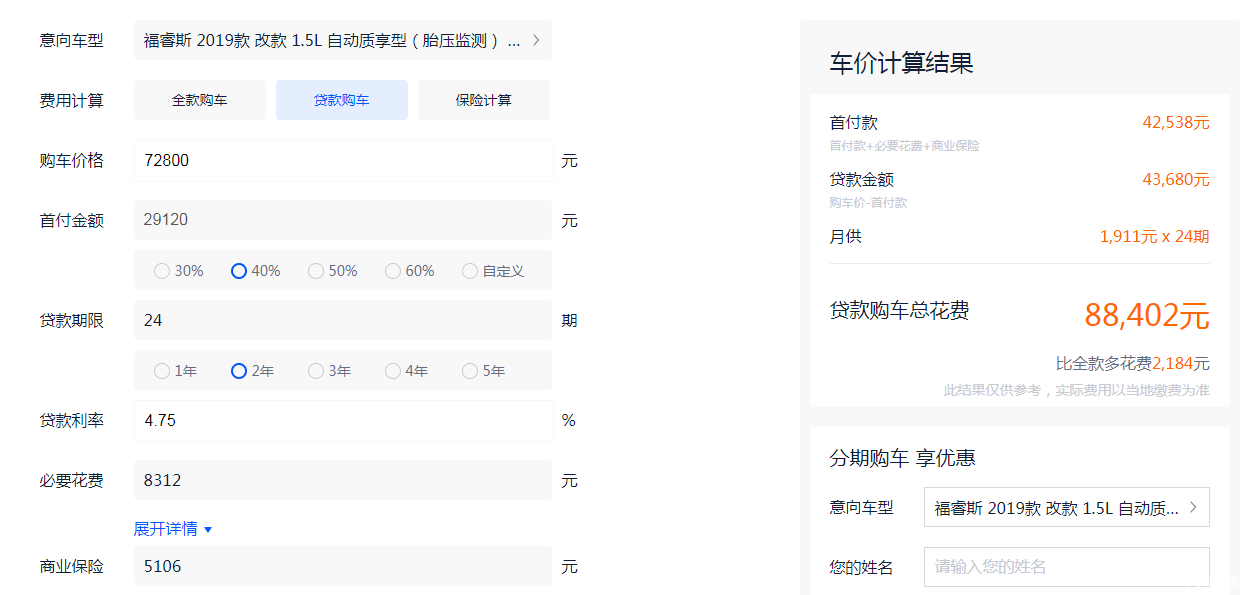1245x595 pixels.
Task: Click the 购车价格 input field
Action: coord(343,161)
